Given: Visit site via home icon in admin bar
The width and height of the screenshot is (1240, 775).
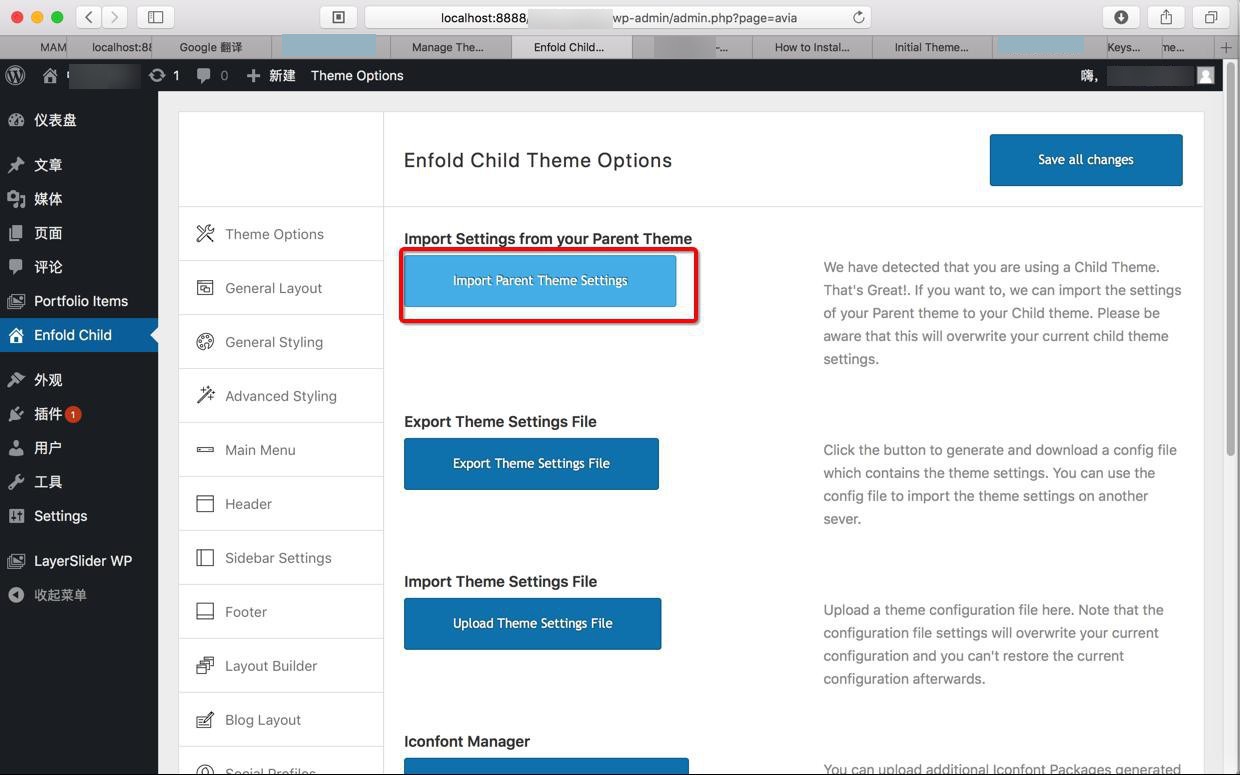Looking at the screenshot, I should coord(50,75).
